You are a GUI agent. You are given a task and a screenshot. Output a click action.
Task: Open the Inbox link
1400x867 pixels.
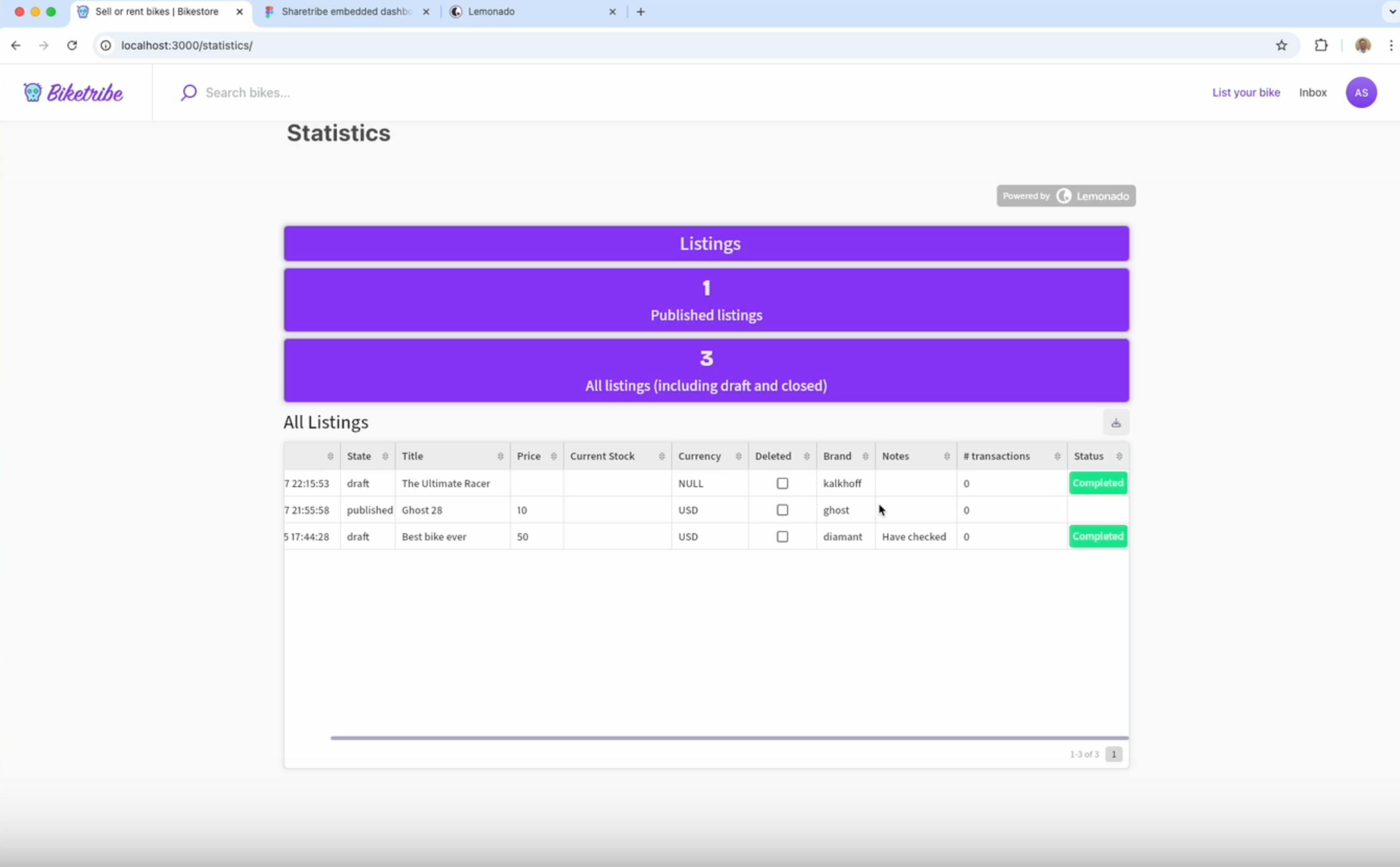[x=1312, y=92]
